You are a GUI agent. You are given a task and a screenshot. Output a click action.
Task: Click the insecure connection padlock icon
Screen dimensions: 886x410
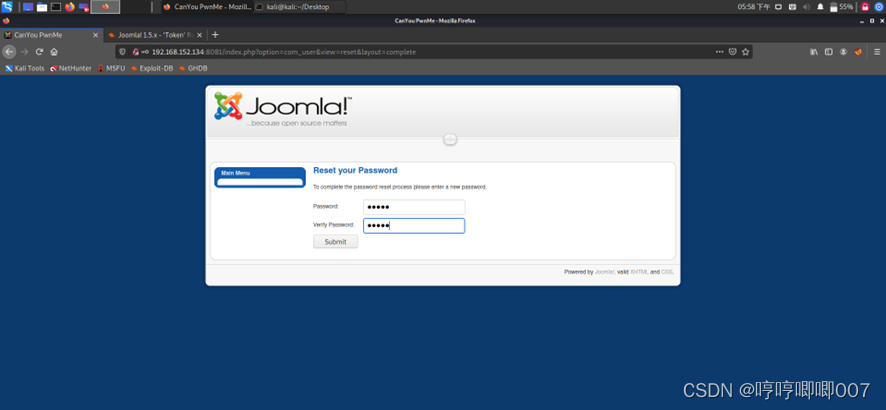click(136, 51)
